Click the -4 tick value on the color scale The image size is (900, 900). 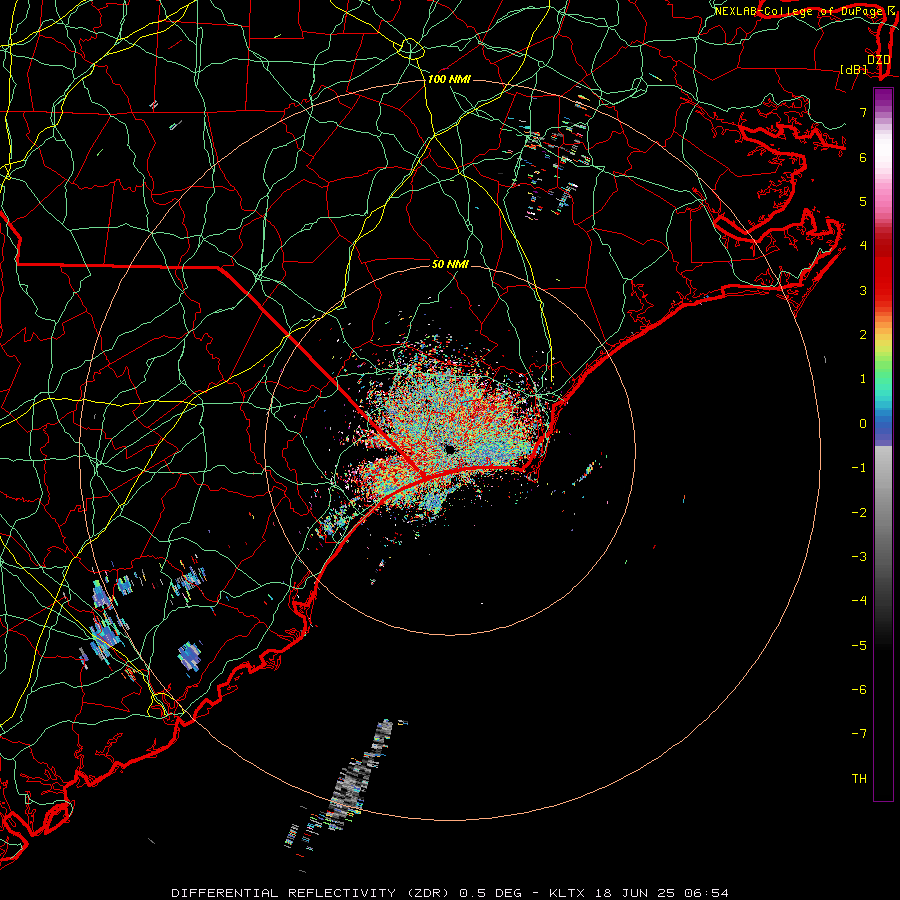pos(859,601)
